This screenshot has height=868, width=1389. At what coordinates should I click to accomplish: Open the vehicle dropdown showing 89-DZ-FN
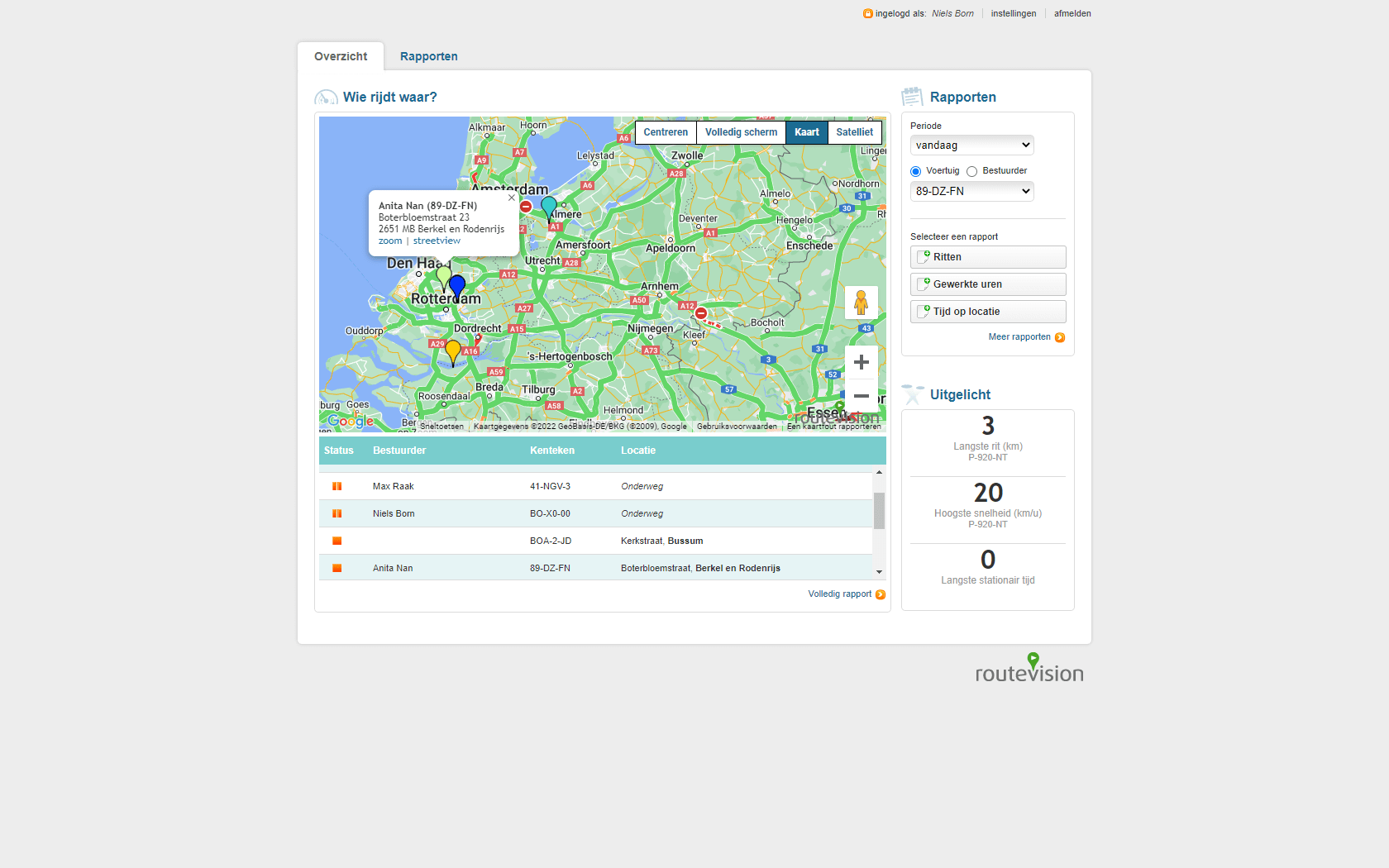coord(971,191)
